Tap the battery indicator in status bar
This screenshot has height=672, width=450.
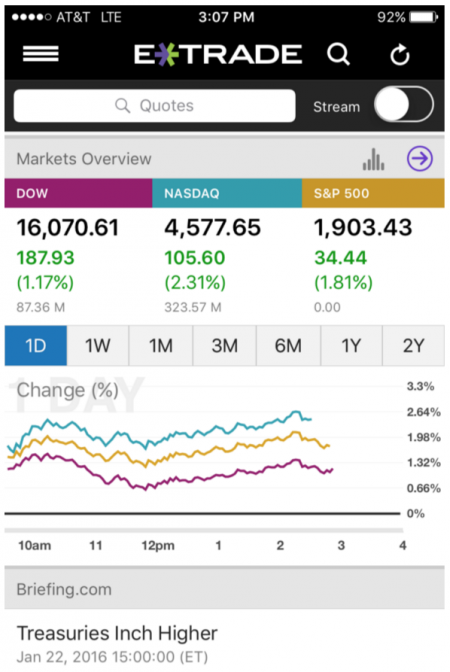(x=423, y=17)
